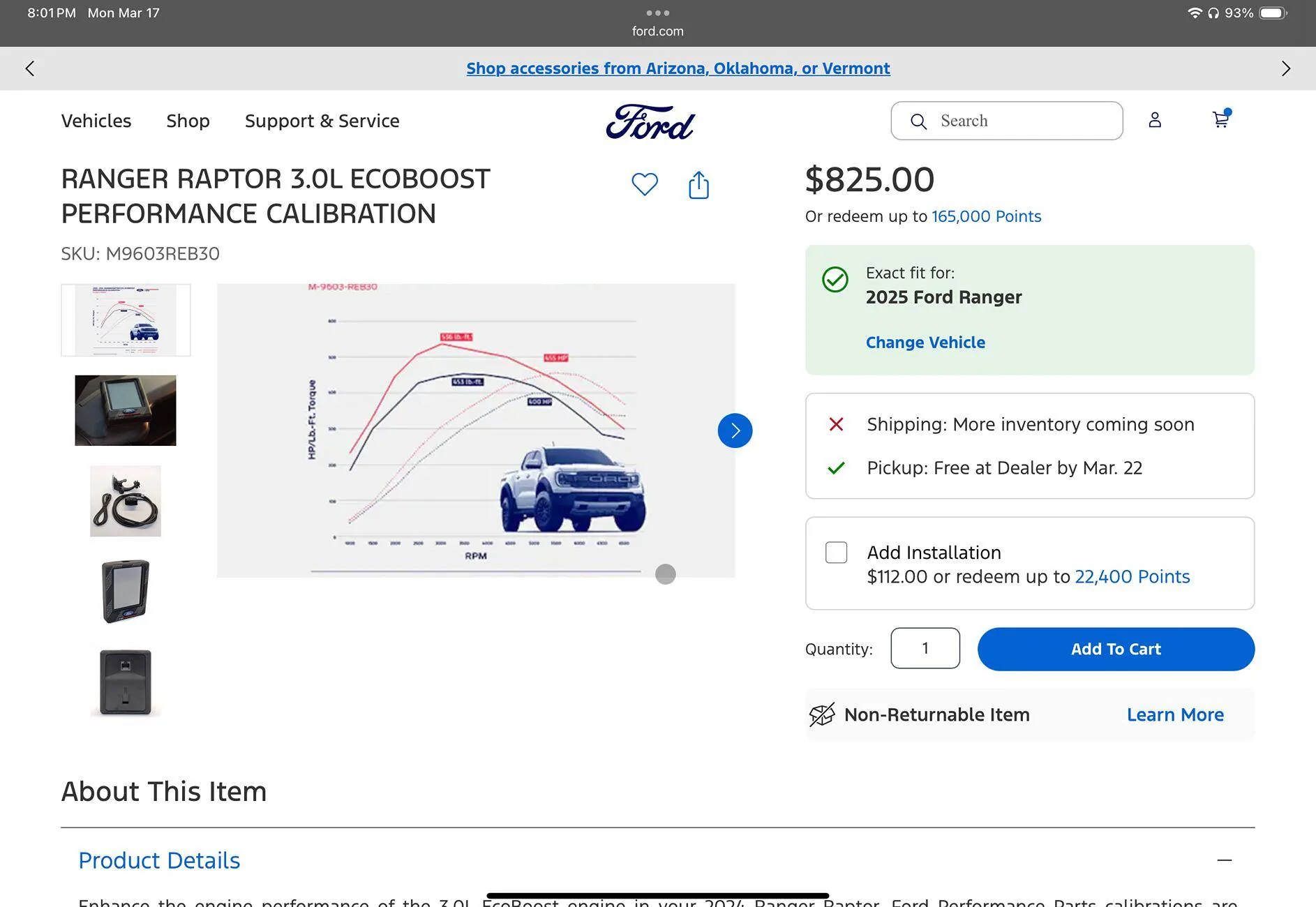1316x907 pixels.
Task: Open the shopping cart icon
Action: point(1221,119)
